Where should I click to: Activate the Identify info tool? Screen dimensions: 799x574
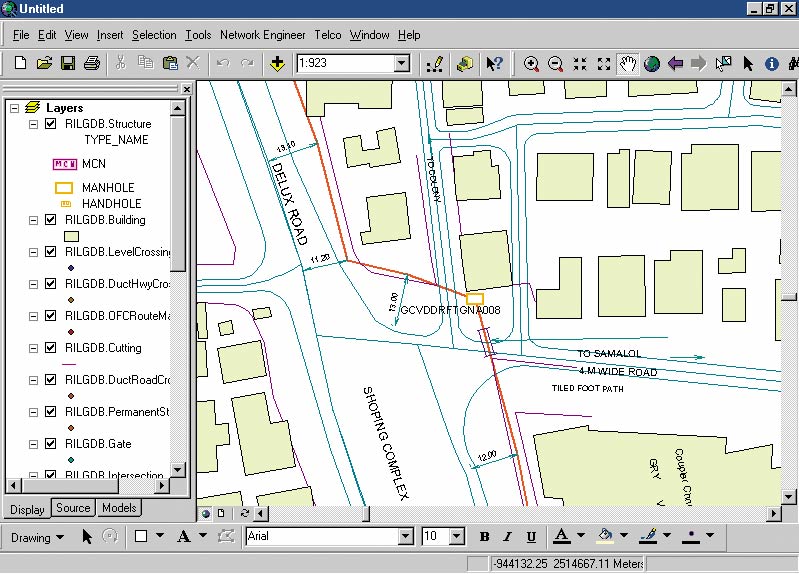771,64
